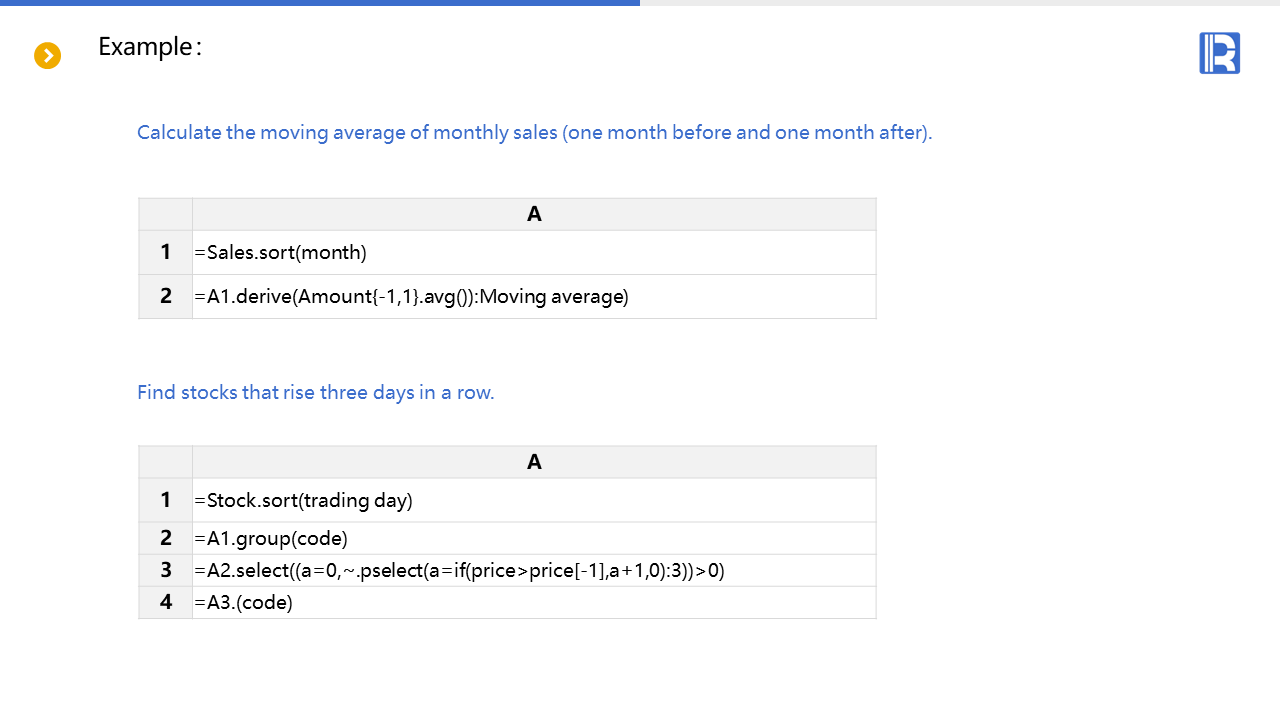Select the =A1.group(code) cell
The height and width of the screenshot is (720, 1280).
(x=534, y=539)
